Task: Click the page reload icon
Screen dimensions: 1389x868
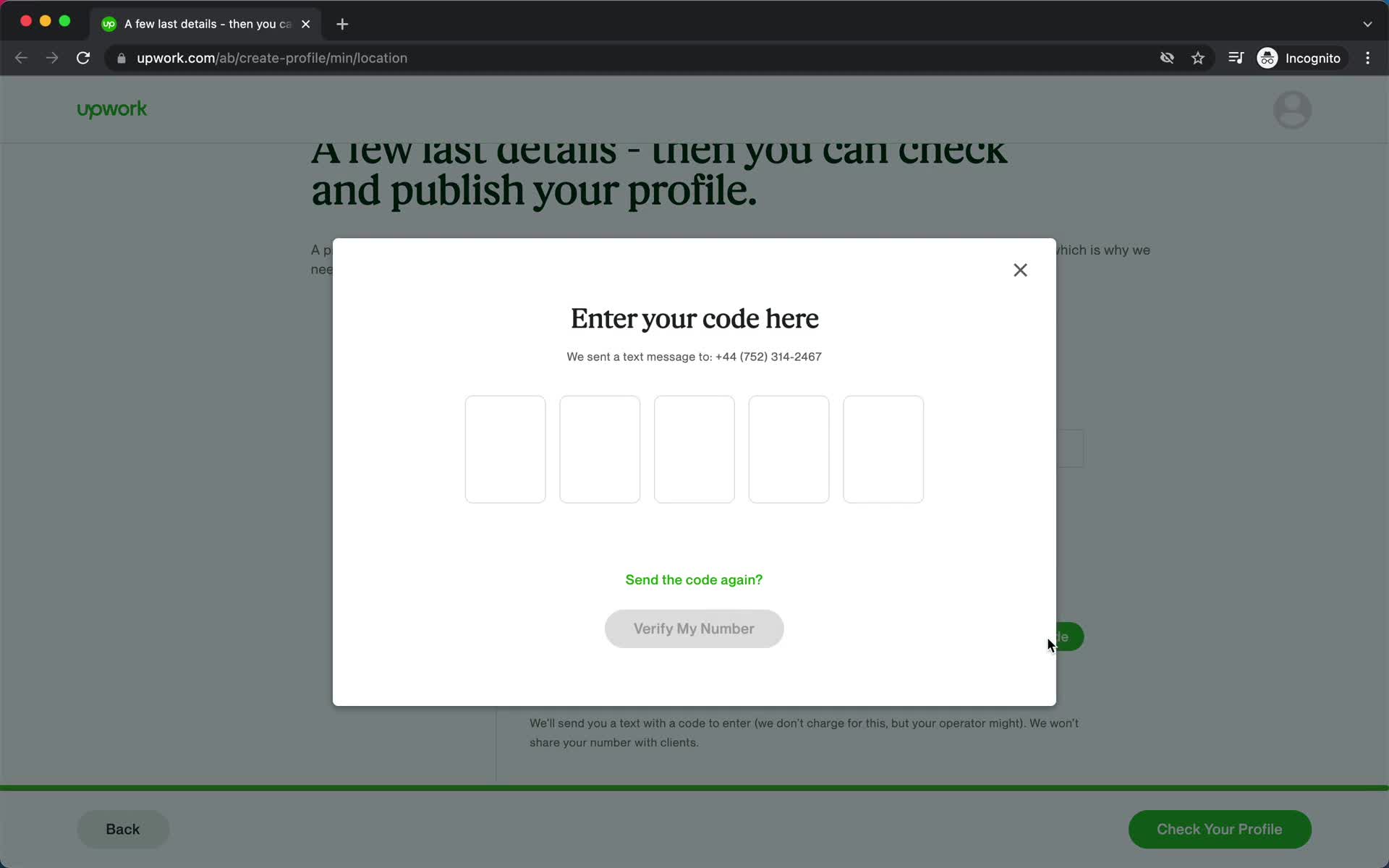Action: 85,58
